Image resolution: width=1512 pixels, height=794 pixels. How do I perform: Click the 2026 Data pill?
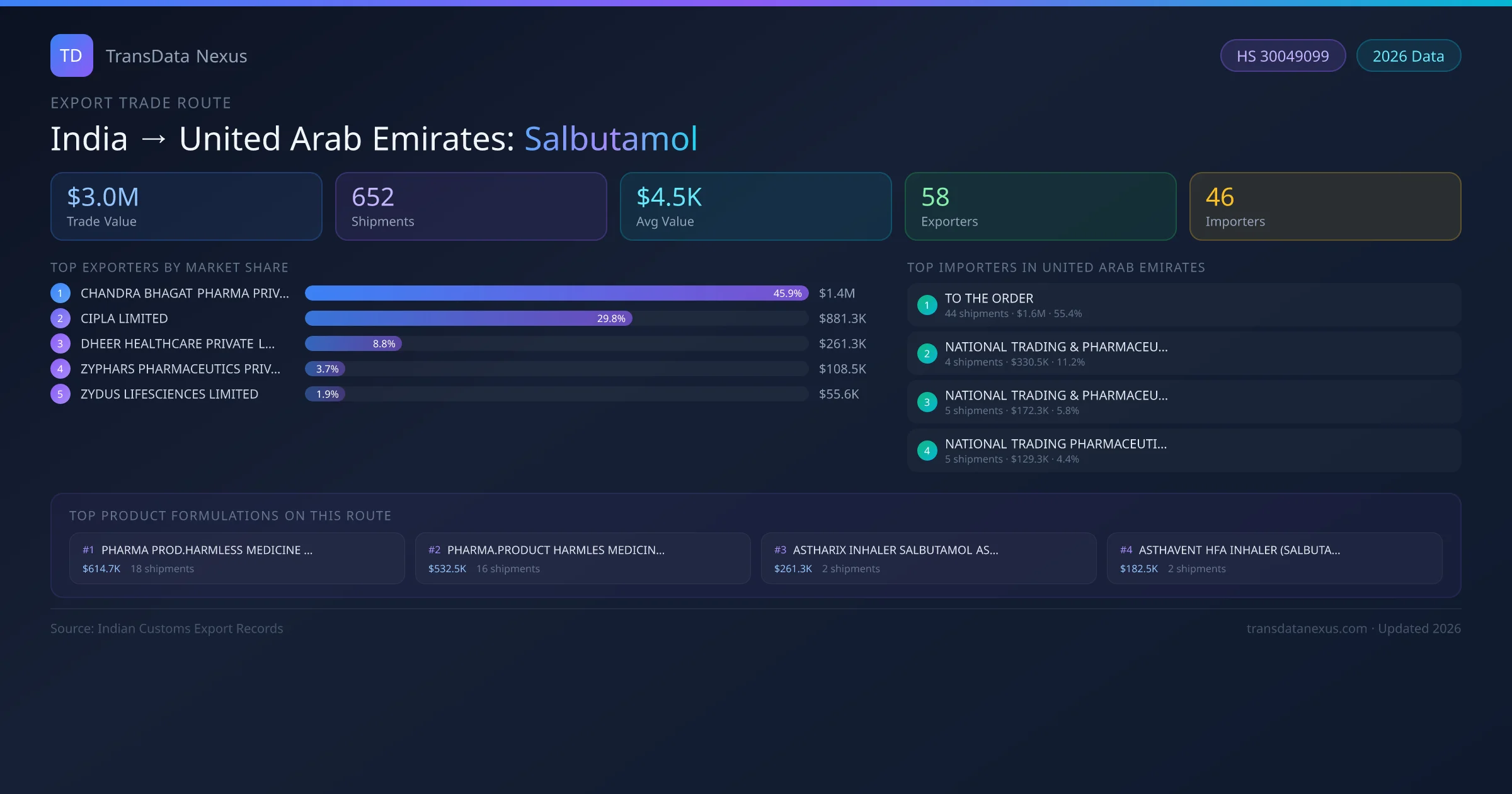(x=1408, y=56)
